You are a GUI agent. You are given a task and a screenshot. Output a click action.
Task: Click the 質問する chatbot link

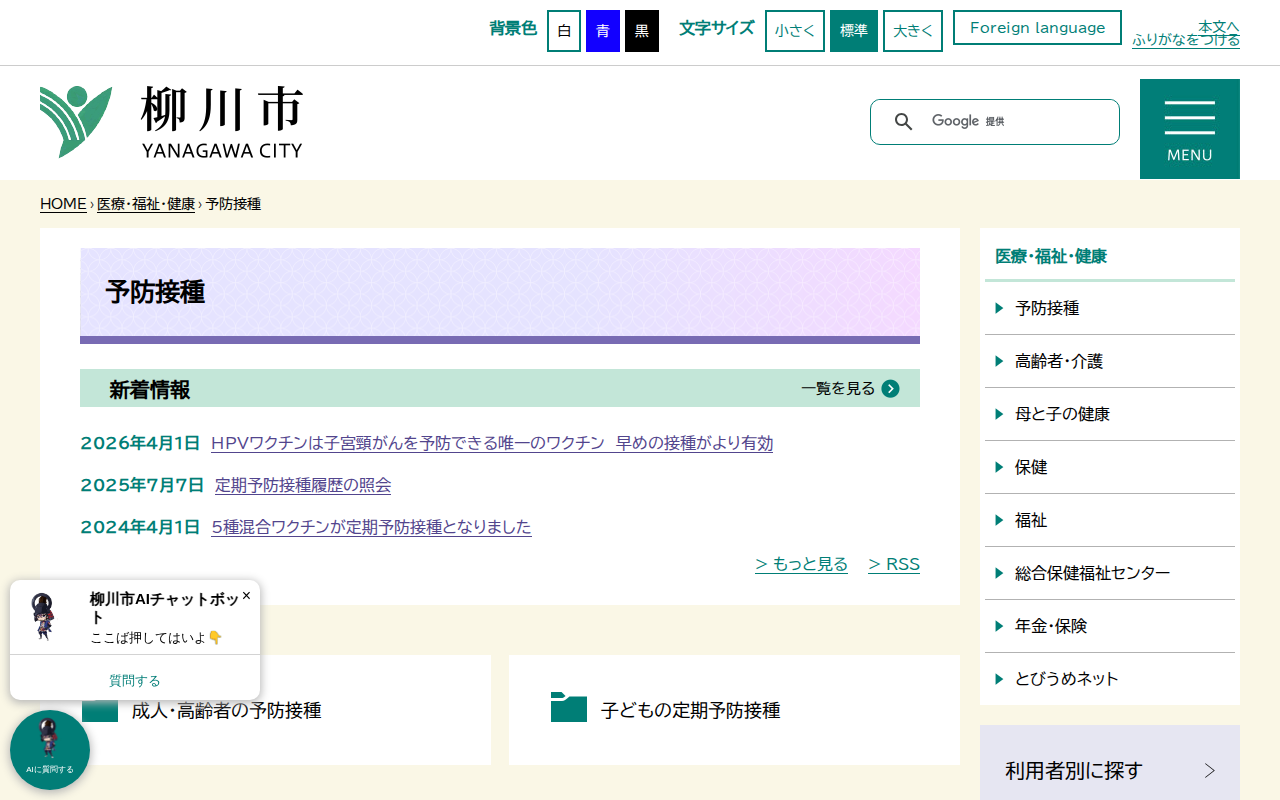tap(134, 680)
